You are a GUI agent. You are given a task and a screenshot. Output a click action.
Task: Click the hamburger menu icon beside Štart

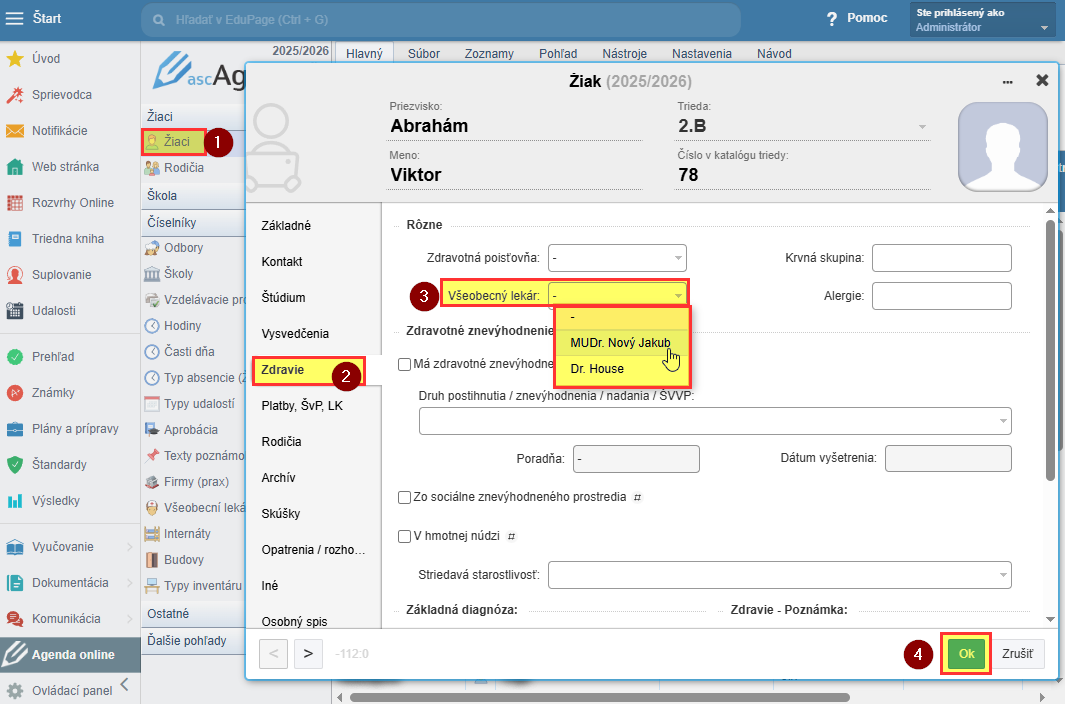(x=15, y=19)
